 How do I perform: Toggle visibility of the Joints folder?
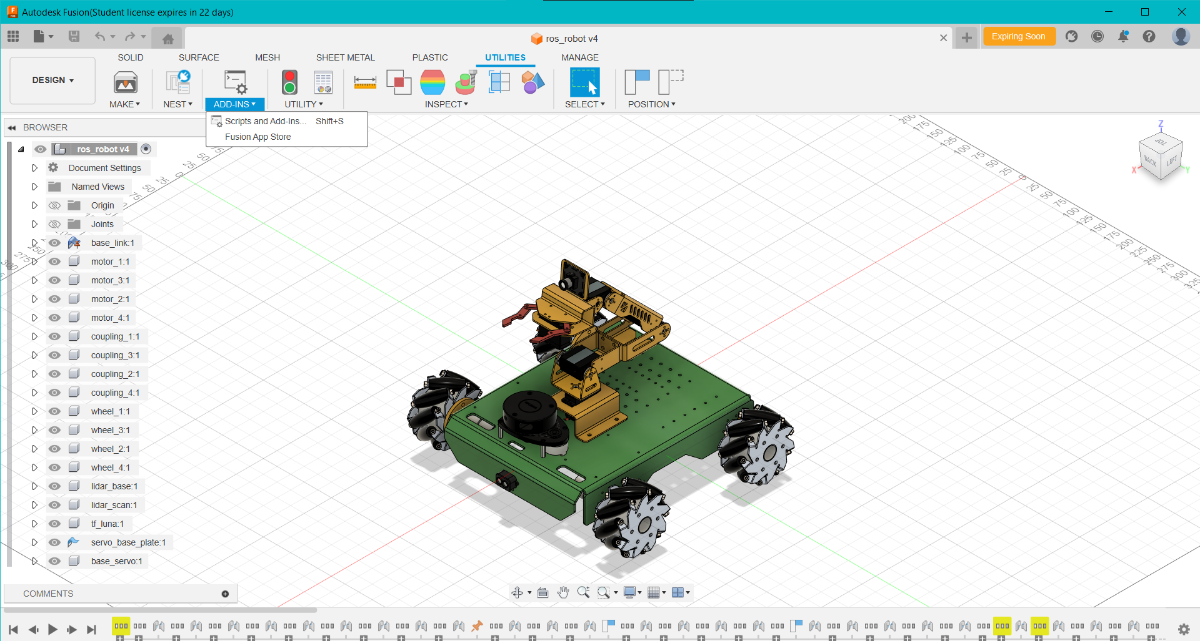tap(55, 224)
